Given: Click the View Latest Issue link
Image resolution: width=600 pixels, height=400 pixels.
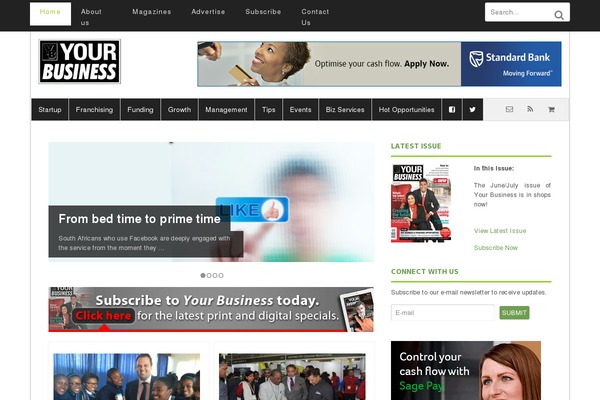Looking at the screenshot, I should pyautogui.click(x=500, y=231).
